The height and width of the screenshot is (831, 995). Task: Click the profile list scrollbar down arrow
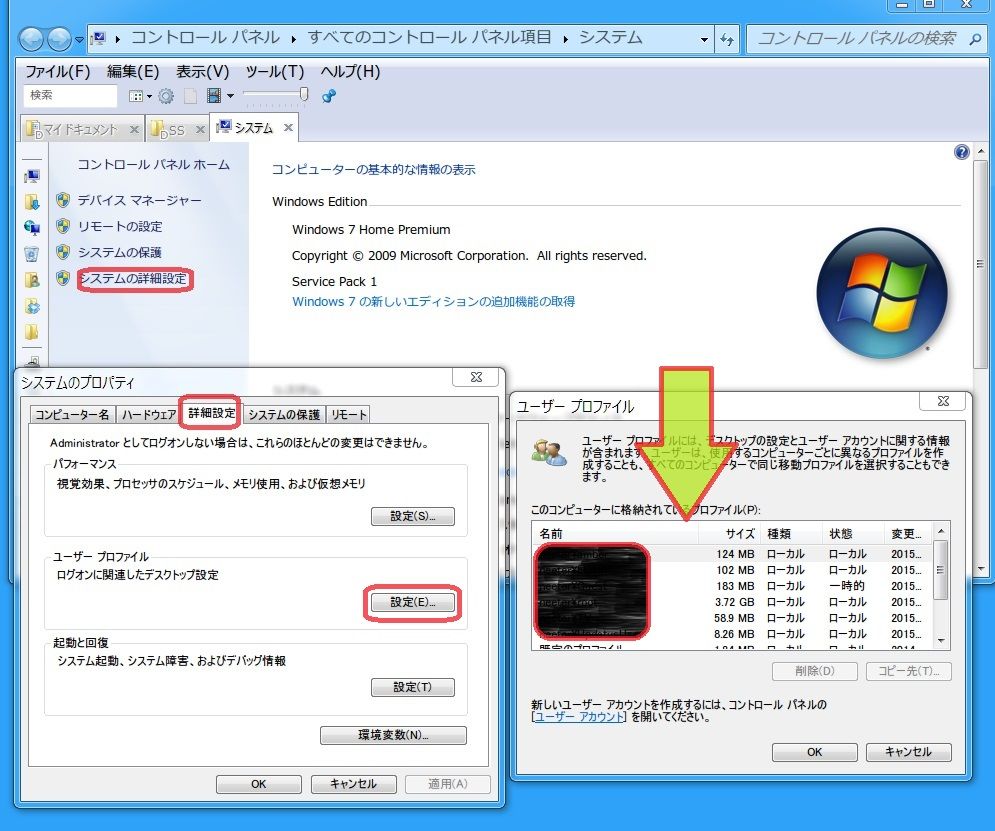click(x=942, y=641)
